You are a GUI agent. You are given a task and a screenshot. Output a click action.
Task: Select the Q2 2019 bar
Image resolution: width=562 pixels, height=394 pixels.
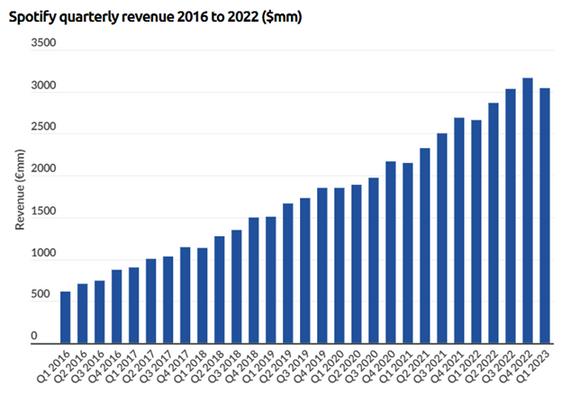[288, 273]
